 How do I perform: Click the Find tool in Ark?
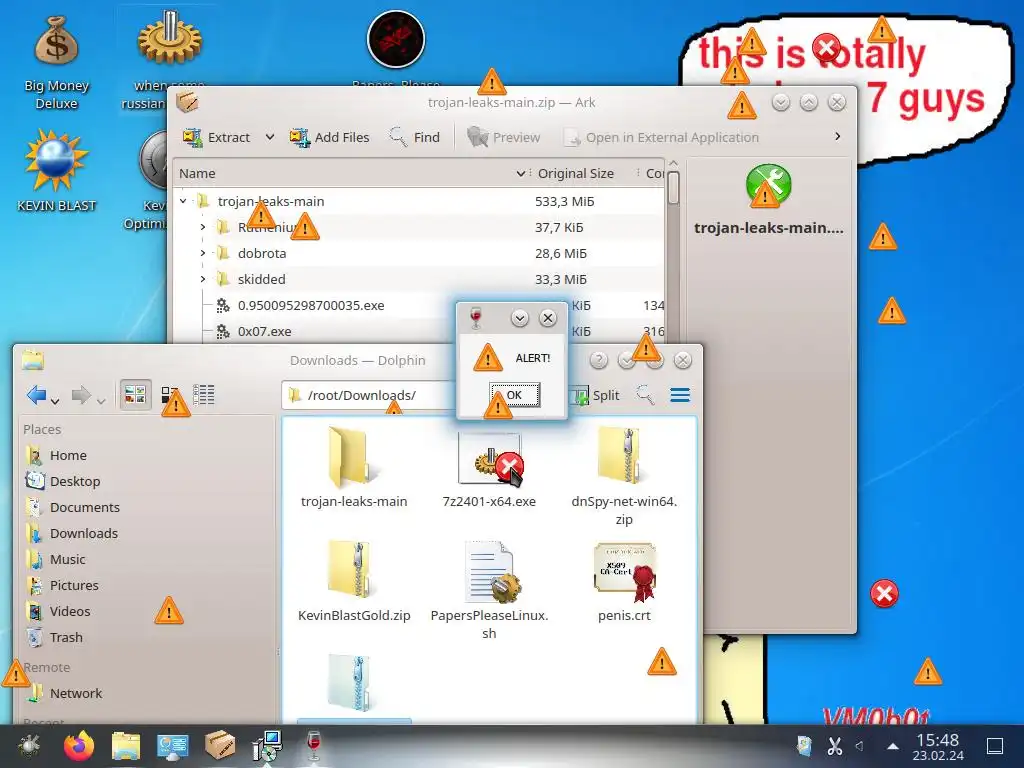click(414, 137)
